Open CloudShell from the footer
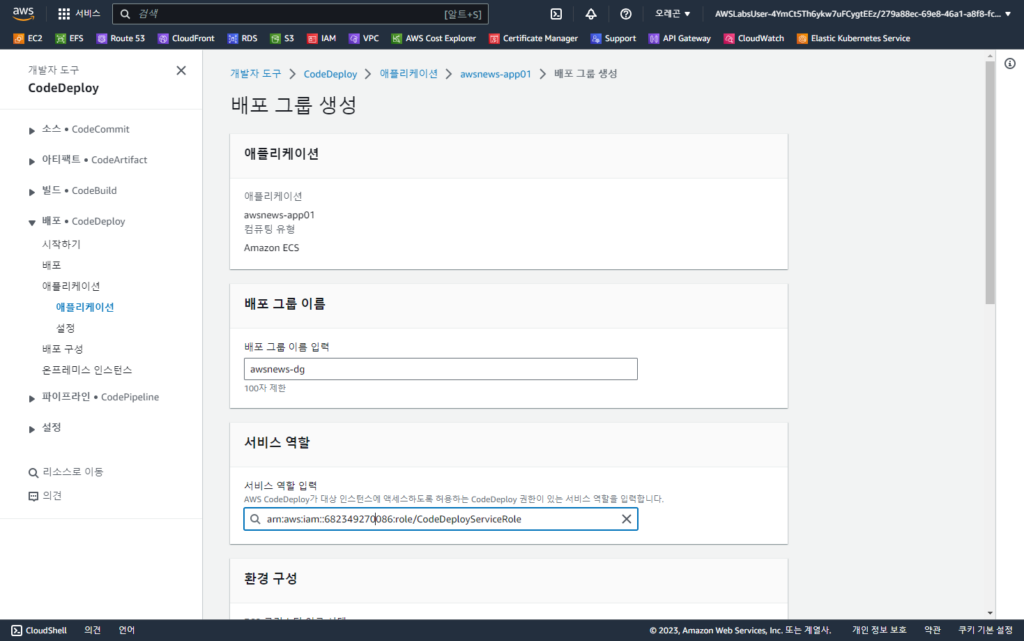Image resolution: width=1024 pixels, height=641 pixels. point(39,631)
